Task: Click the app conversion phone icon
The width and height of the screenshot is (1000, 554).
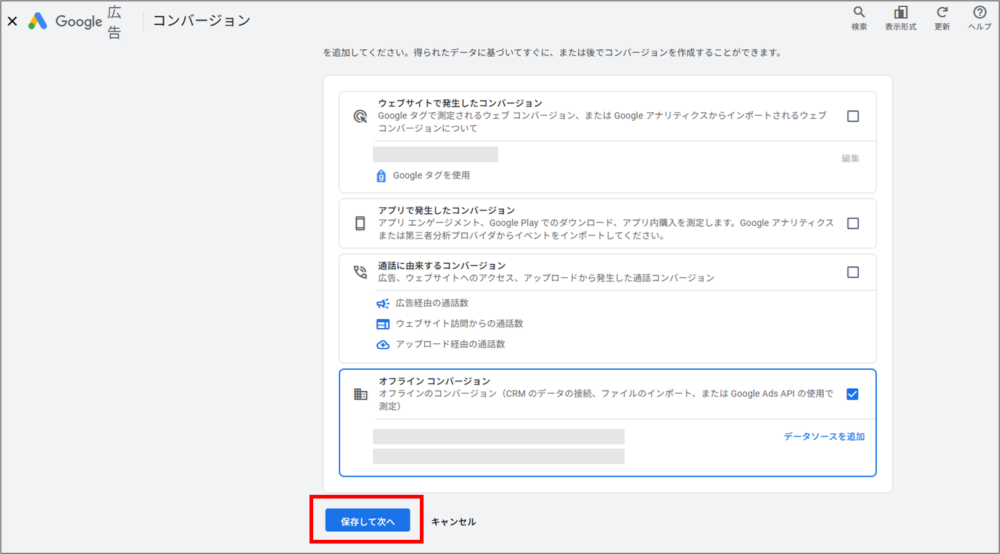Action: (360, 224)
